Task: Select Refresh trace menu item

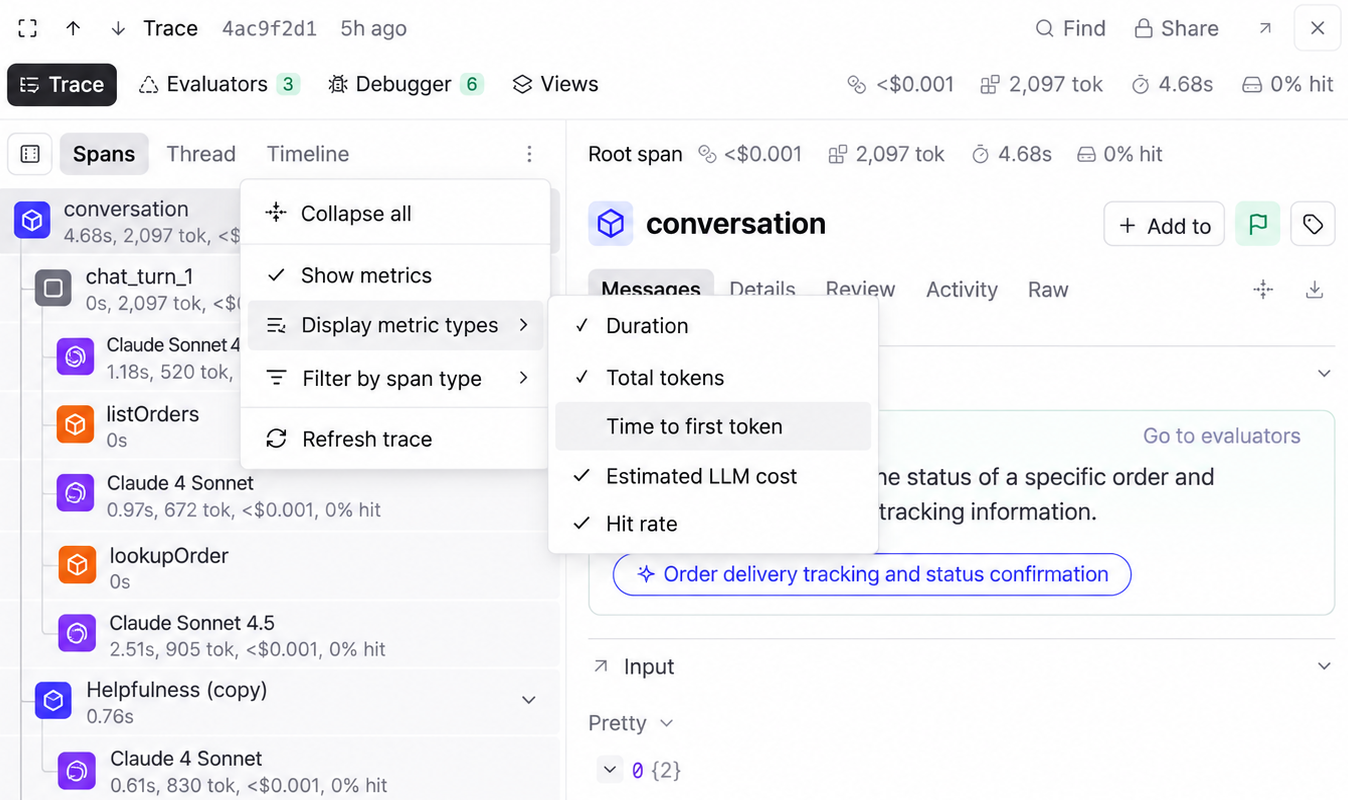Action: (x=395, y=439)
